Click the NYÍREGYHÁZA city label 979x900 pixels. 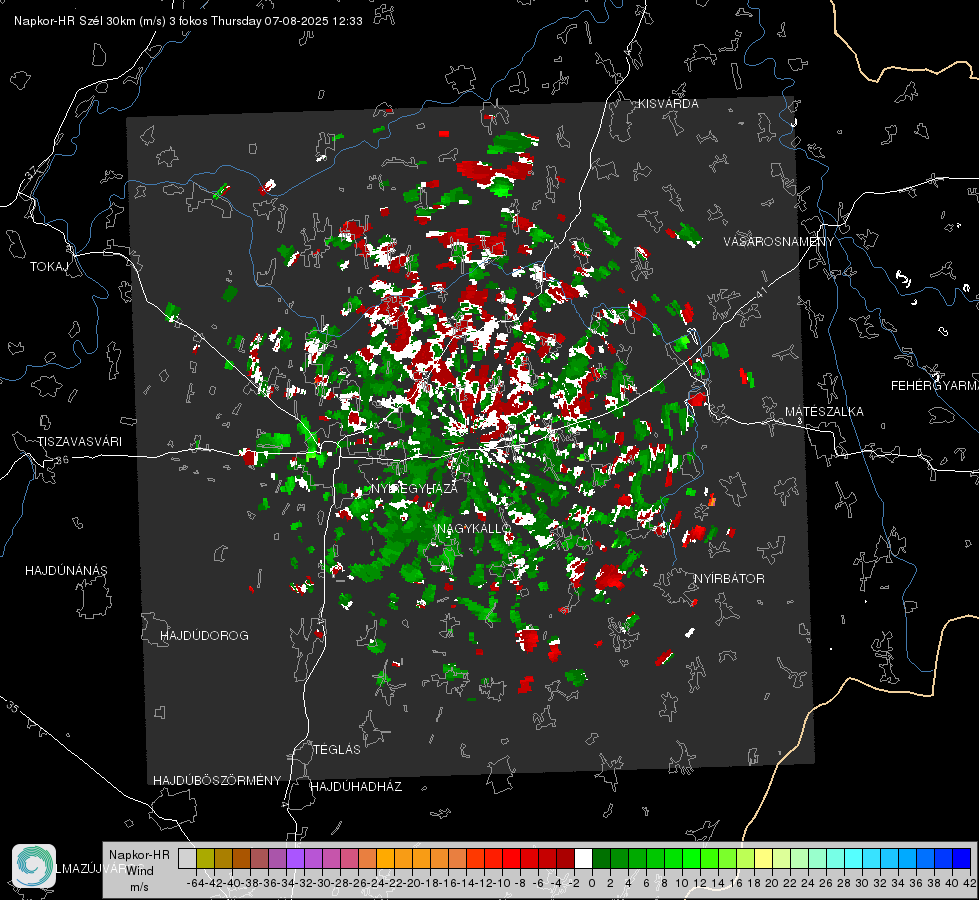(414, 488)
